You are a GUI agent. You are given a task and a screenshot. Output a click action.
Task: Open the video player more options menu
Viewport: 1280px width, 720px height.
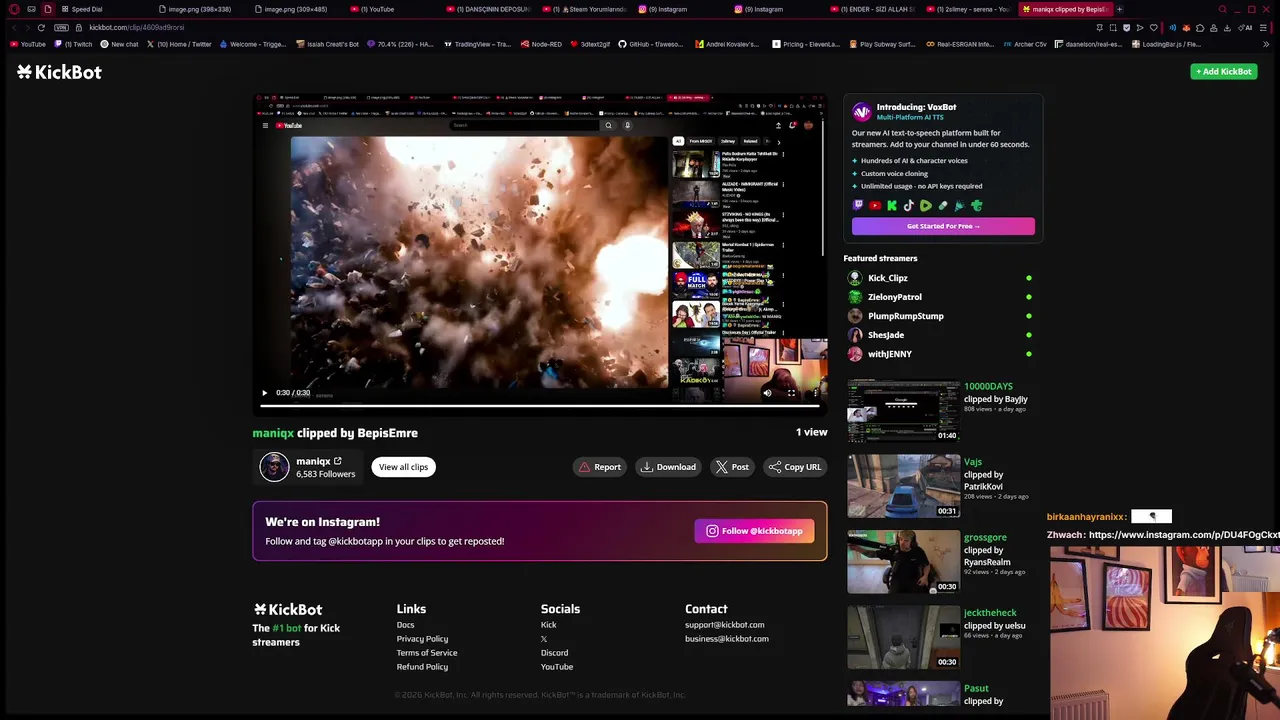pyautogui.click(x=815, y=393)
